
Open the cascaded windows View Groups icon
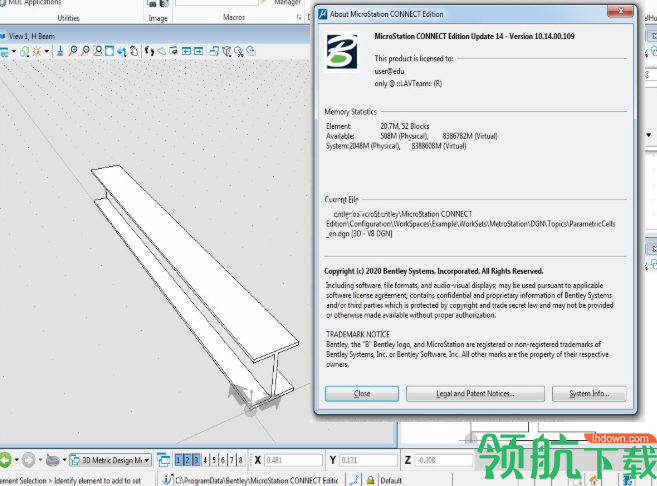(163, 460)
